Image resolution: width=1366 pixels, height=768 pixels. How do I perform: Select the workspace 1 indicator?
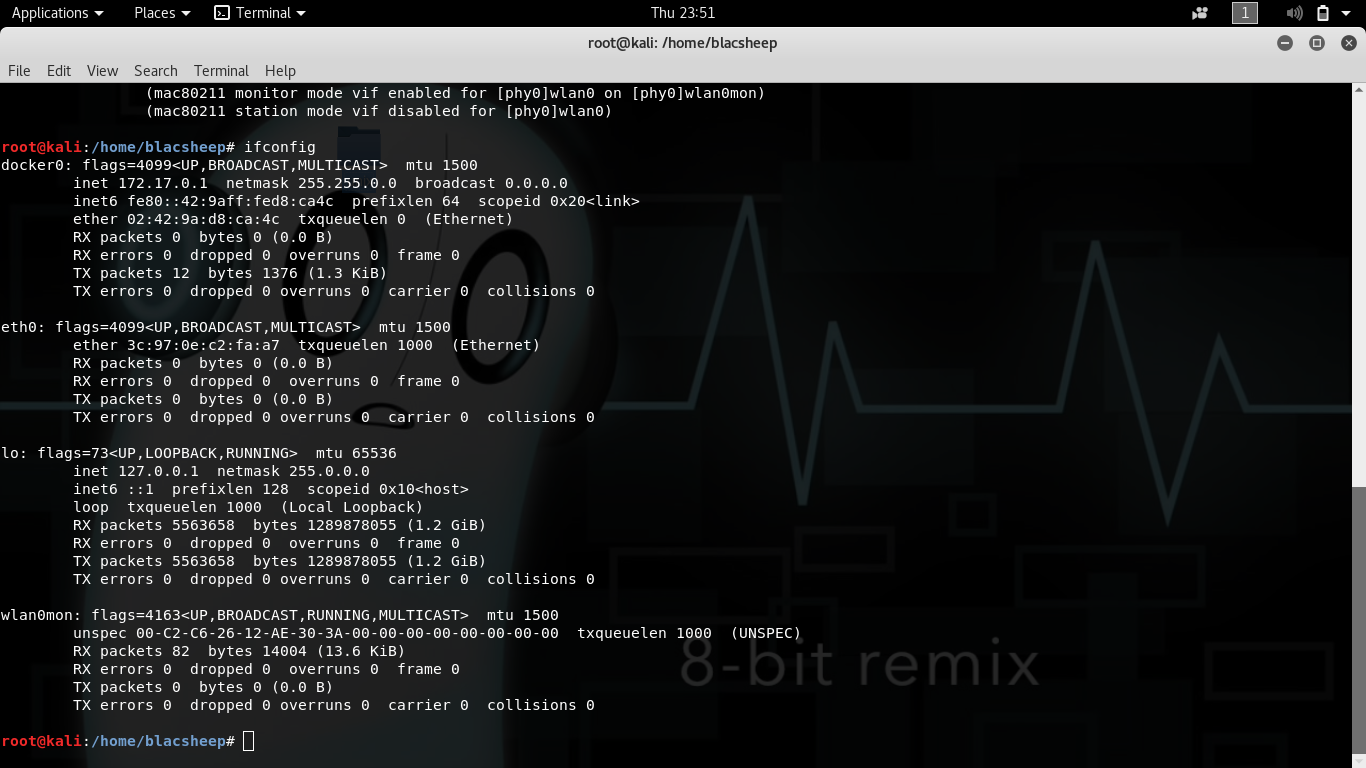(x=1245, y=13)
